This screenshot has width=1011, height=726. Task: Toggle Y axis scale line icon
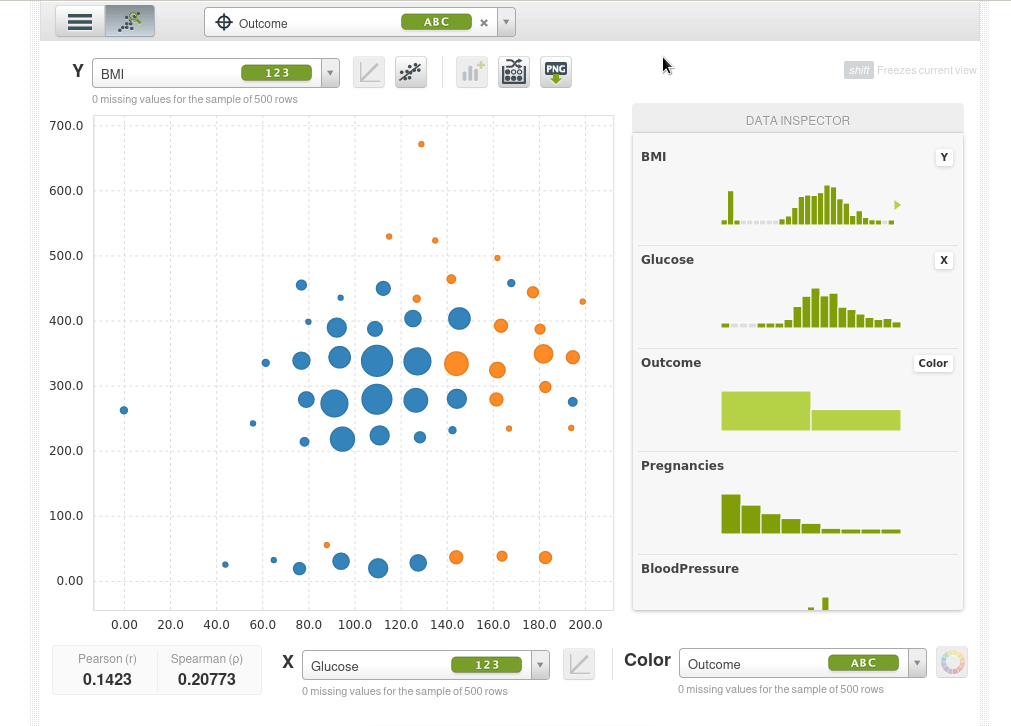click(369, 72)
